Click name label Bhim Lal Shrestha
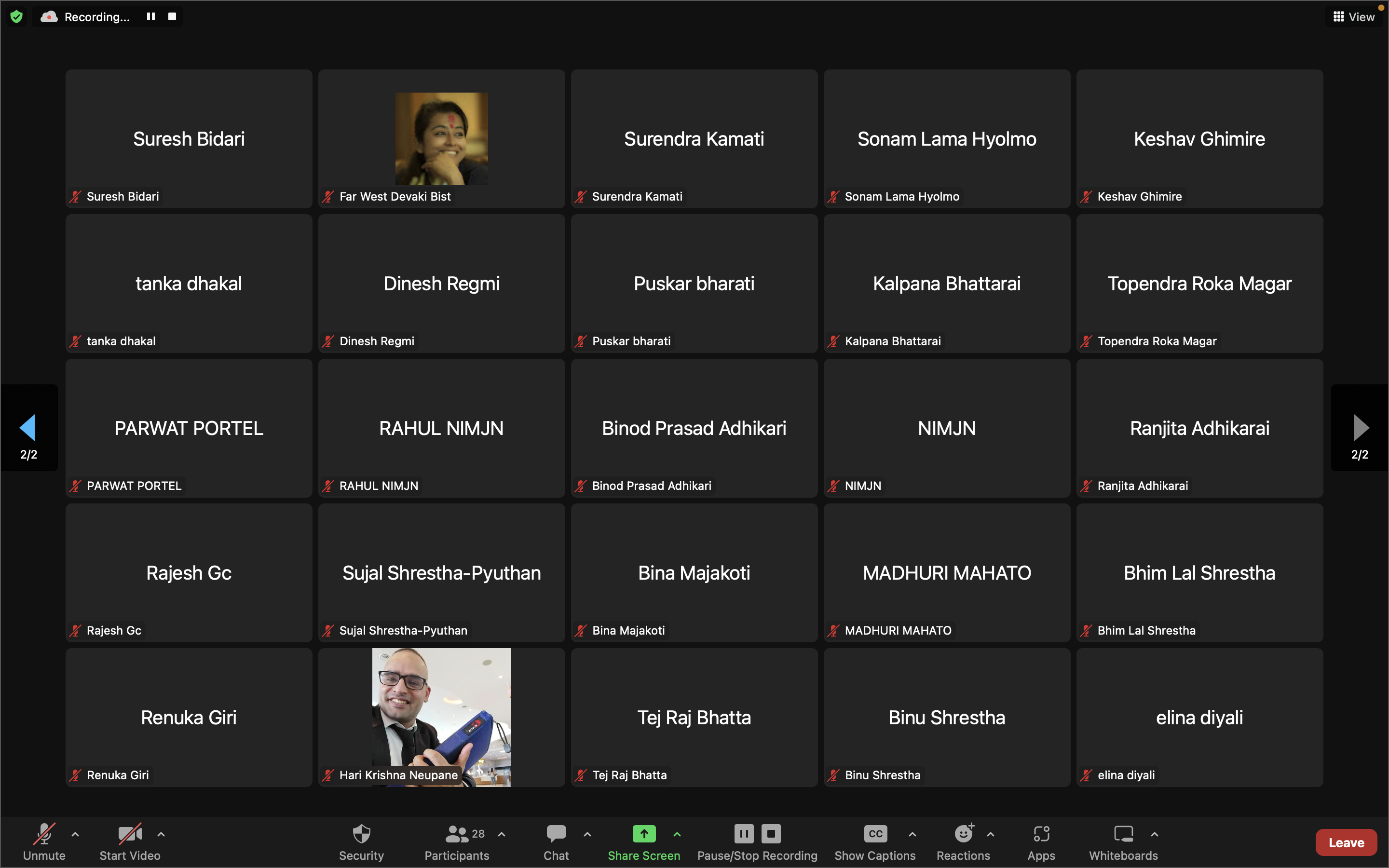Viewport: 1389px width, 868px height. [x=1146, y=630]
